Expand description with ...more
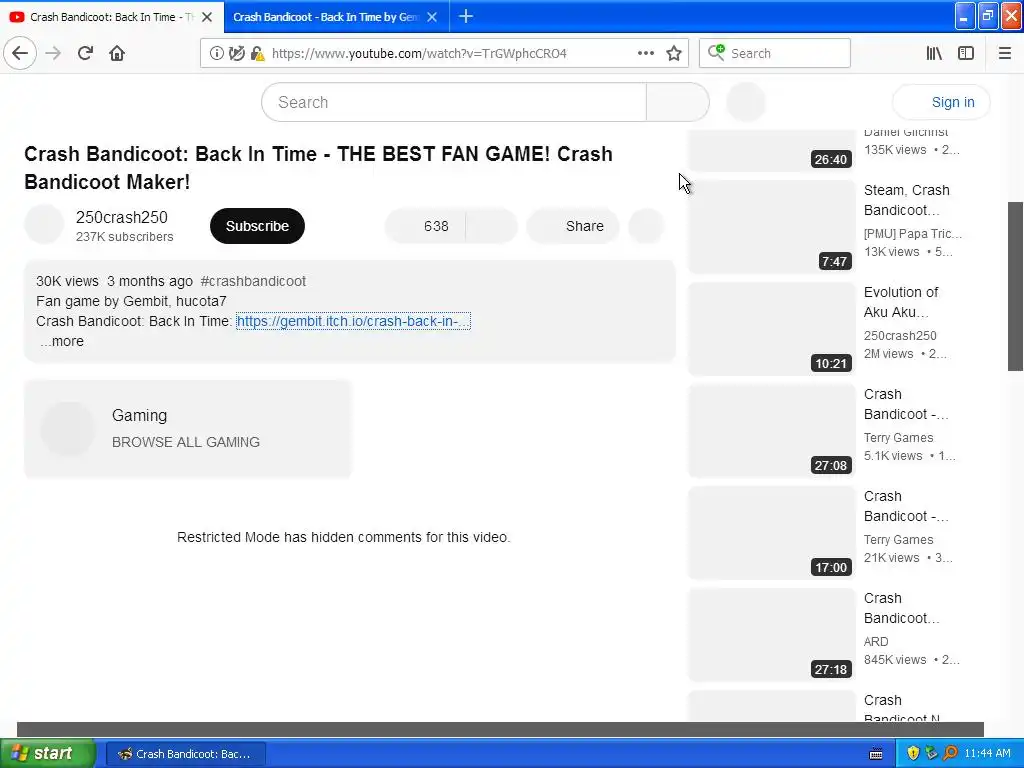Viewport: 1024px width, 768px height. click(62, 341)
